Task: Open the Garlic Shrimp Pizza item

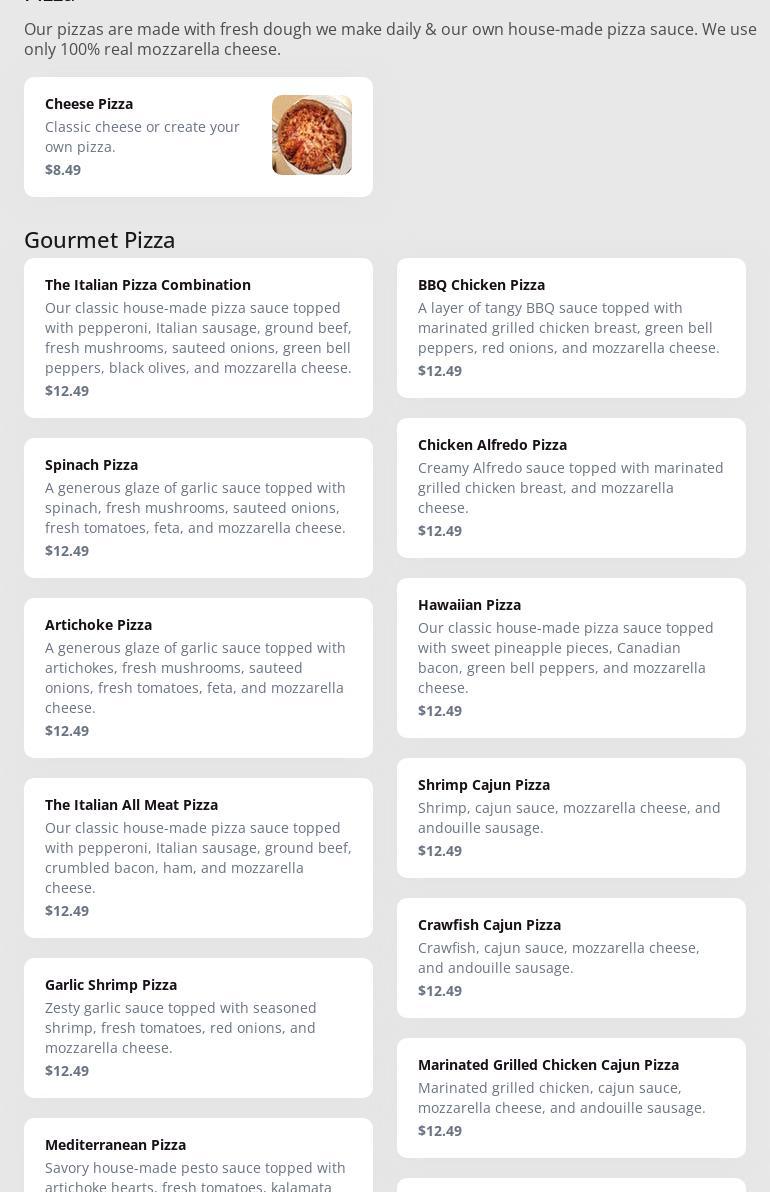Action: click(198, 1028)
